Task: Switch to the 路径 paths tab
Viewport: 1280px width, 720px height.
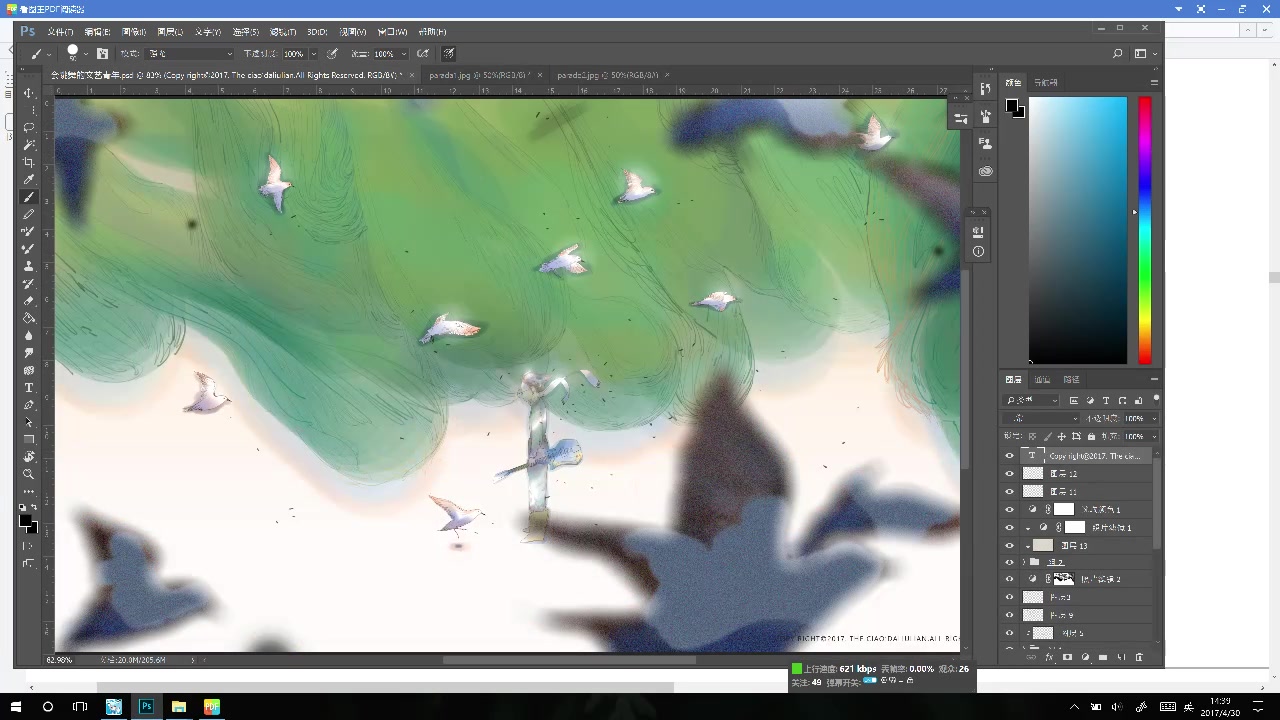Action: click(1071, 380)
